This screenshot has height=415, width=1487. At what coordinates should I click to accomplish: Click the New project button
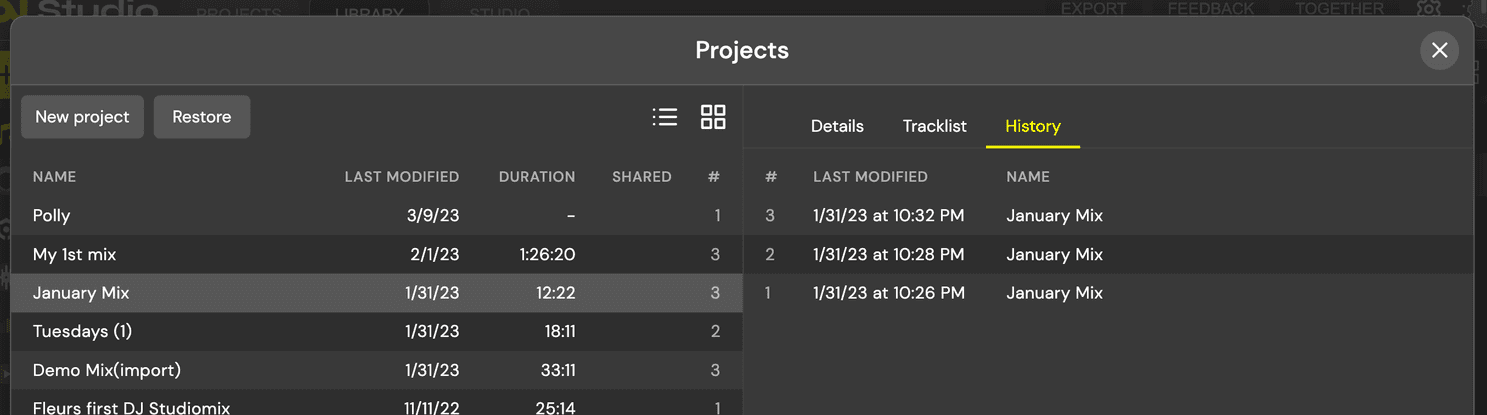tap(82, 117)
